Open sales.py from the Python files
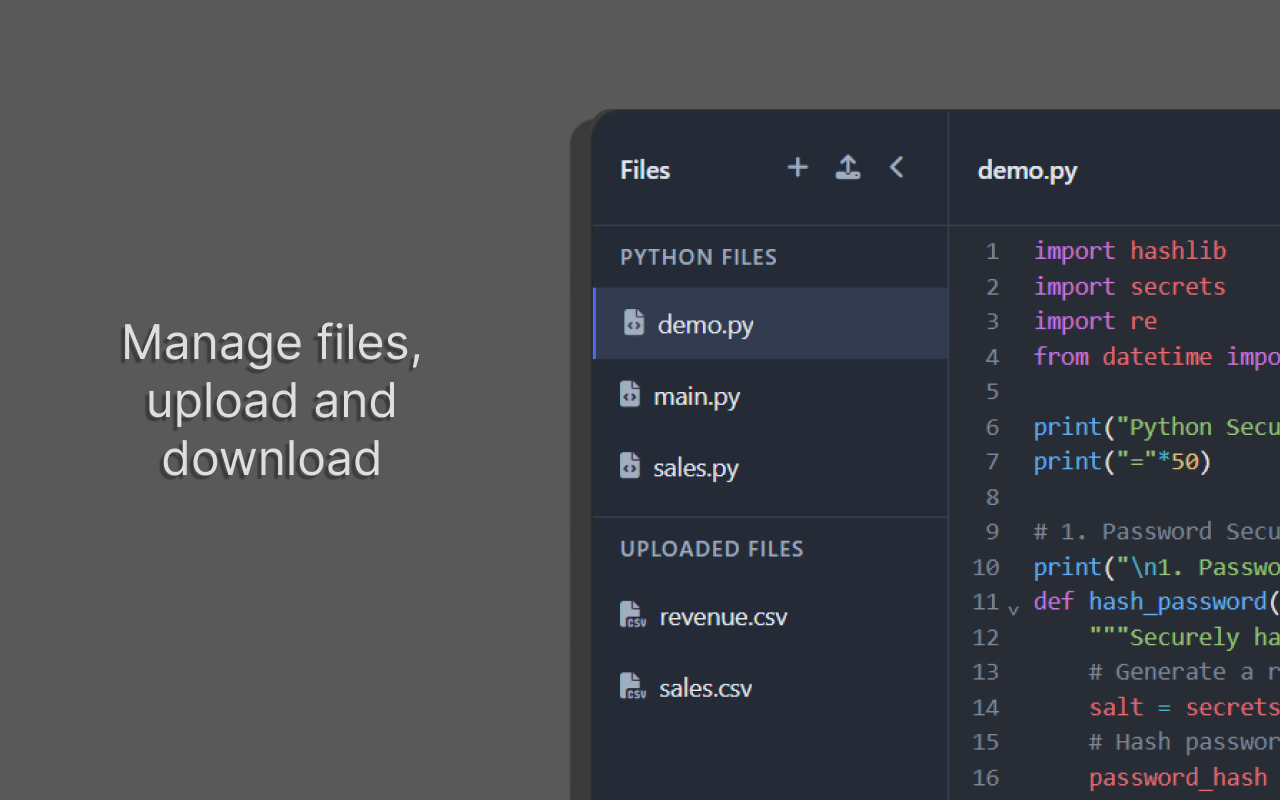 [770, 468]
